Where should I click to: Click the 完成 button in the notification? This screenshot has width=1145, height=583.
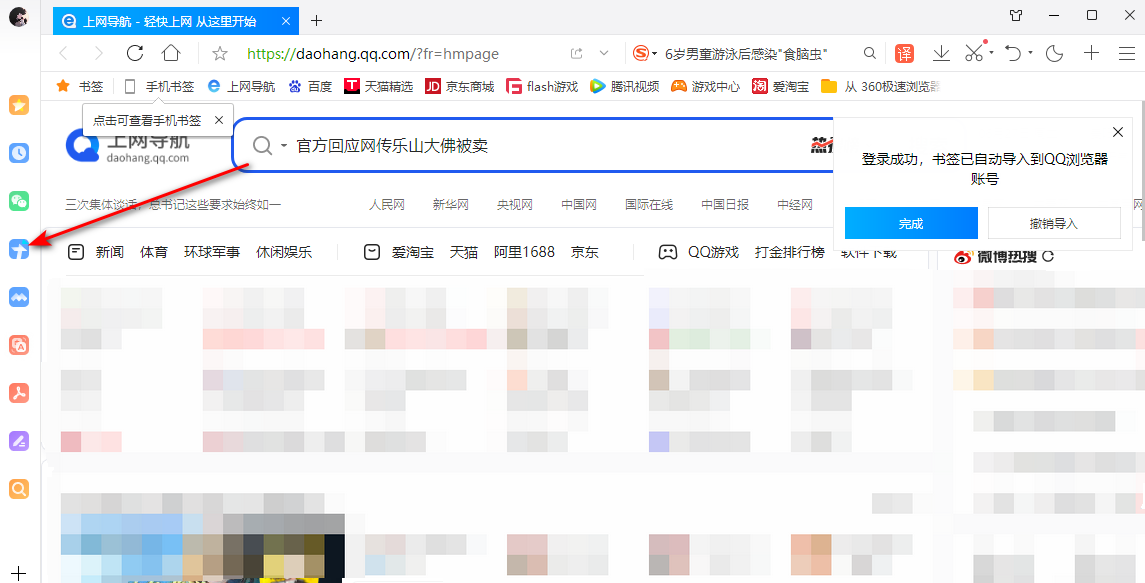click(910, 223)
